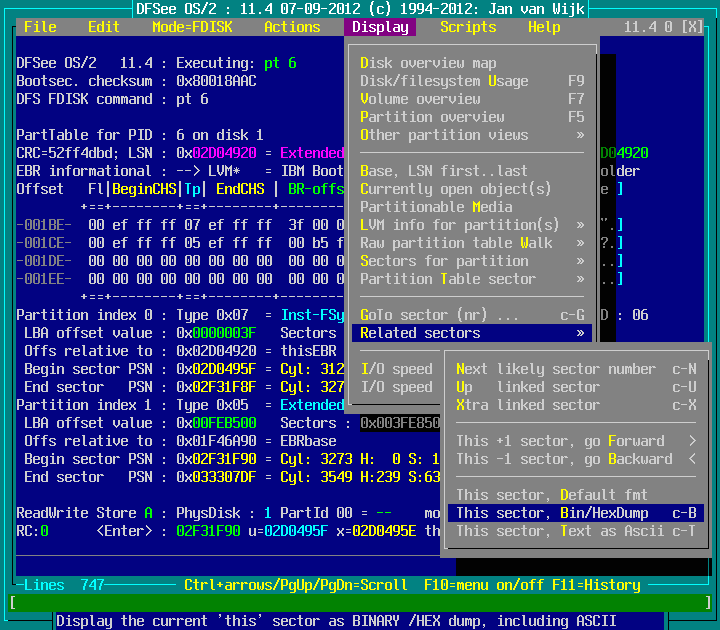Screen dimensions: 720x630
Task: Click first I/O speed entry
Action: point(397,369)
